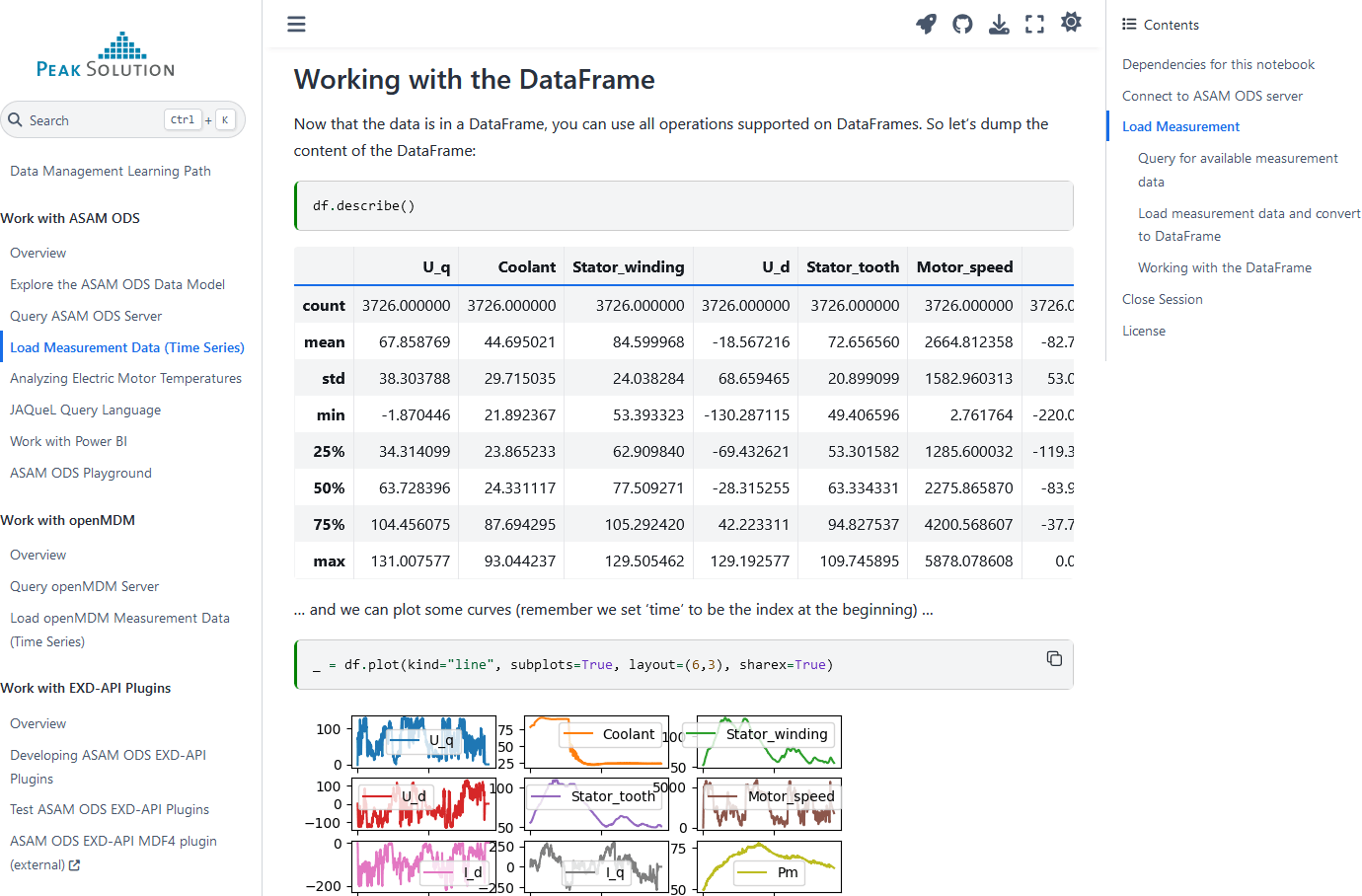Open Analyzing Electric Motor Temperatures page
1362x896 pixels.
coord(125,378)
